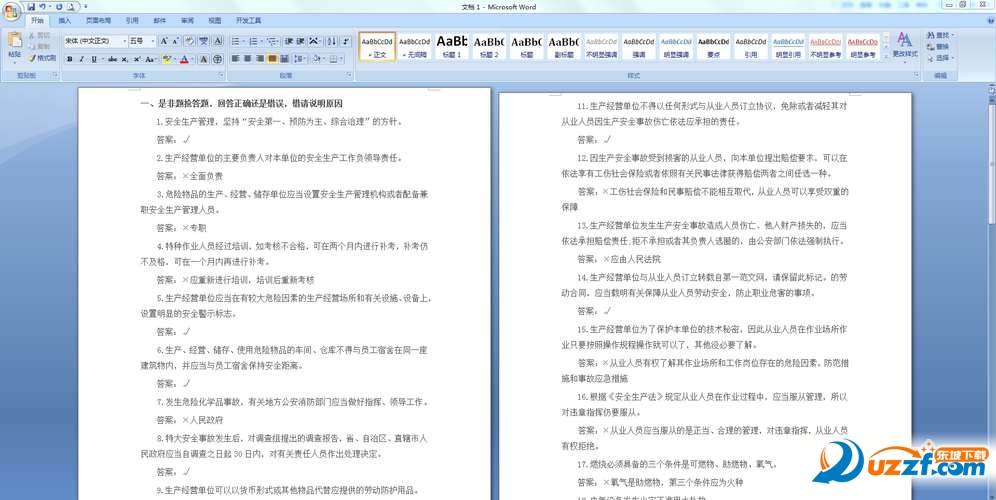The width and height of the screenshot is (996, 500).
Task: Open the font dialog launcher
Action: [220, 74]
